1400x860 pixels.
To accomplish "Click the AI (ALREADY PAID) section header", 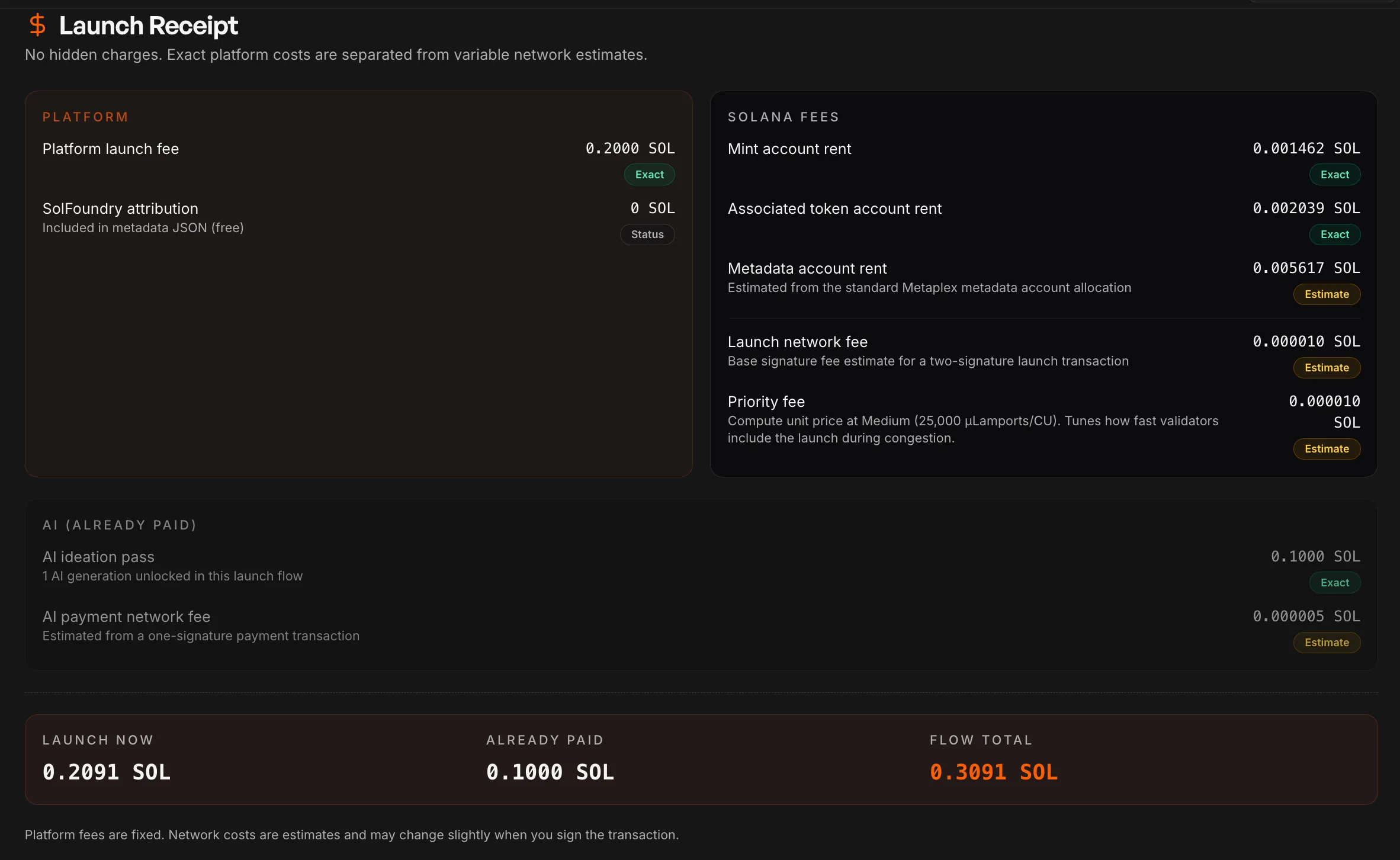I will coord(119,525).
